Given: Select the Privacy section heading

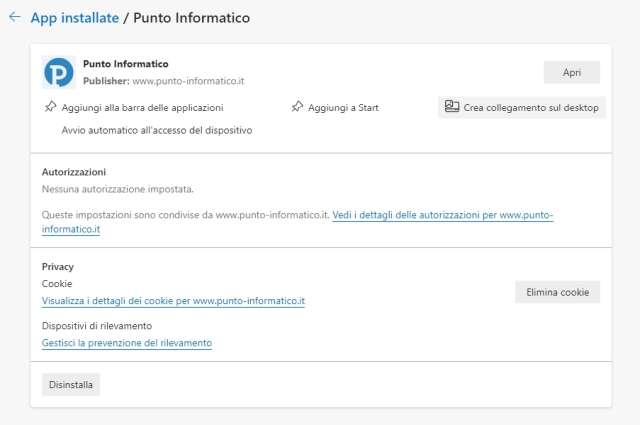Looking at the screenshot, I should pyautogui.click(x=58, y=267).
